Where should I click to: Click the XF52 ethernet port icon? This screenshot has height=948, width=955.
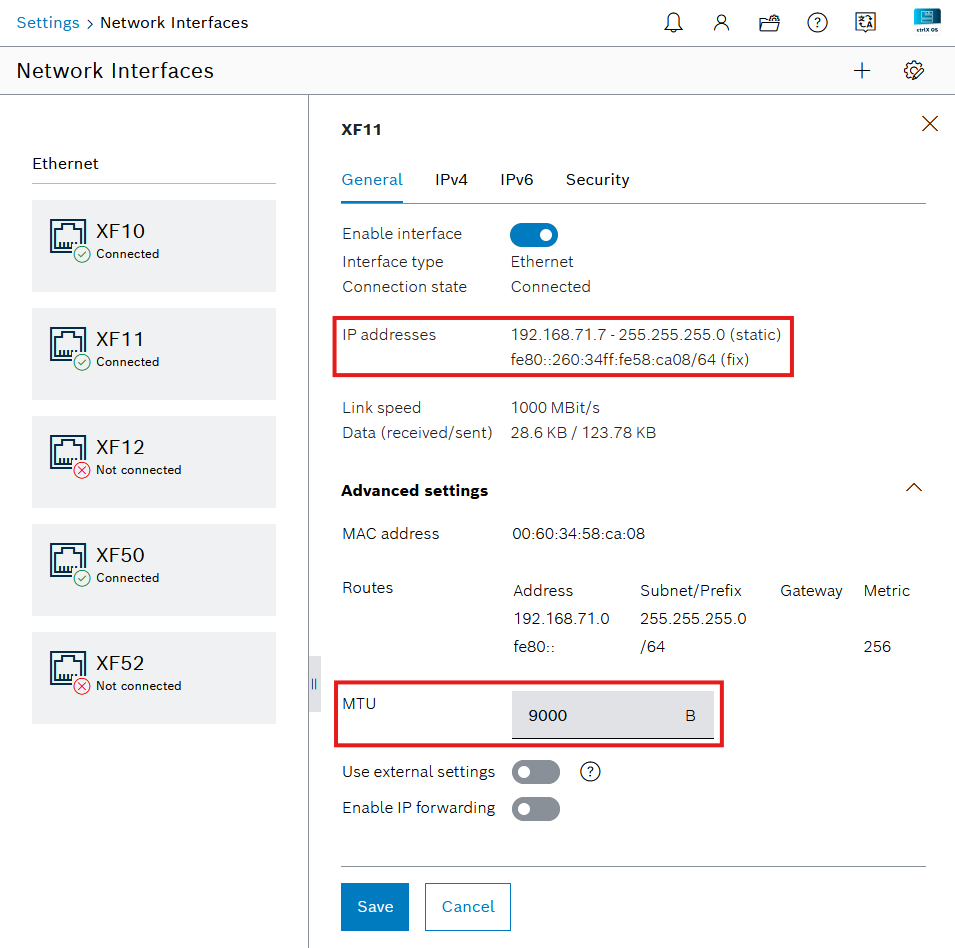(67, 668)
